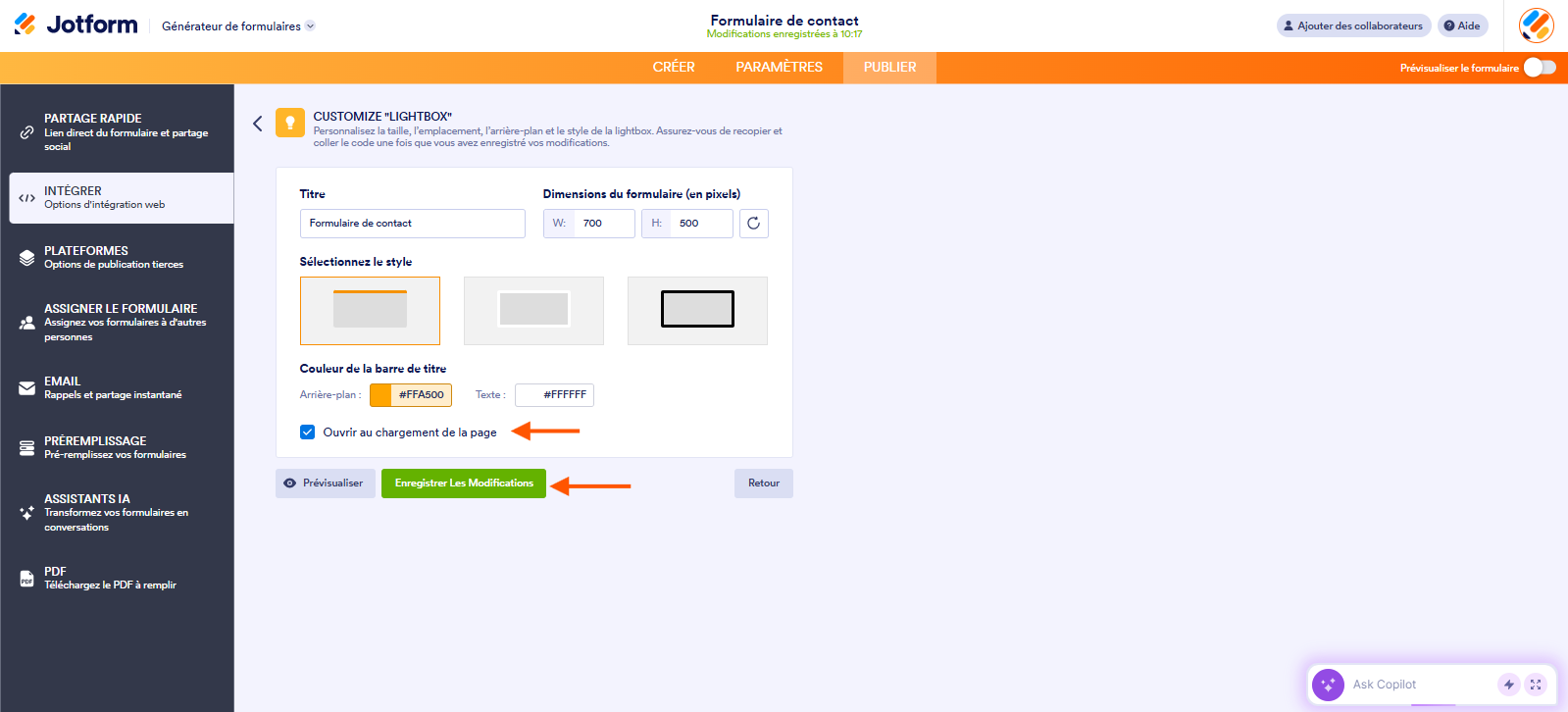Click "Modifications enregistrées à 10:17" status text
The image size is (1568, 712).
pyautogui.click(x=784, y=34)
